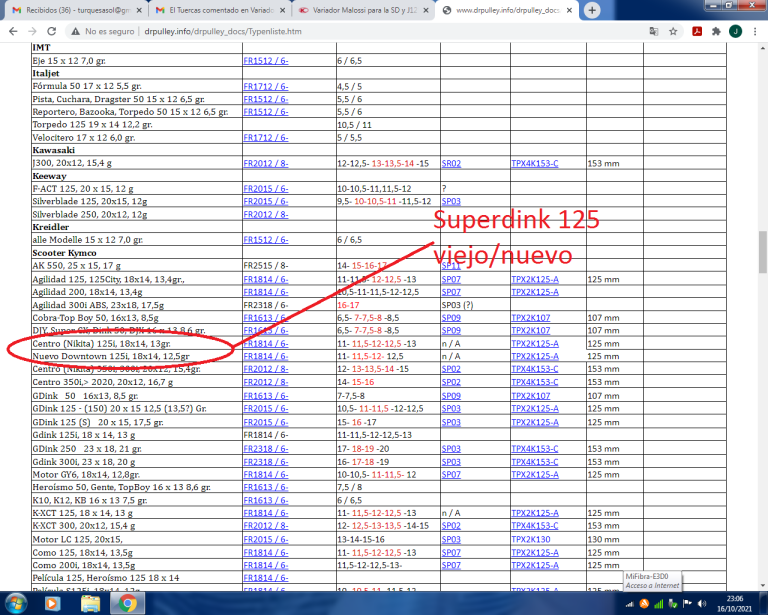Open TPX4K153-C link in Kawasaki J300 row
768x615 pixels.
click(534, 162)
